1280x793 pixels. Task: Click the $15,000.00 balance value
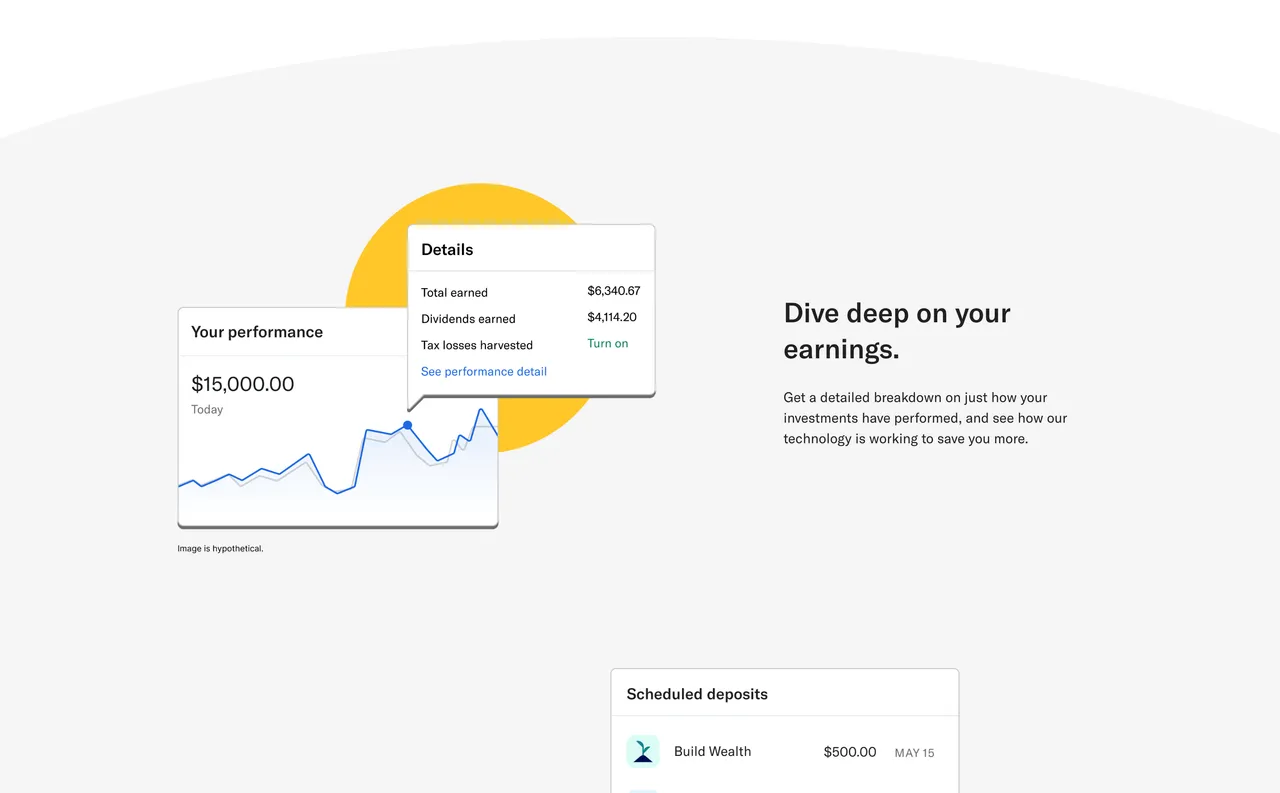coord(242,384)
